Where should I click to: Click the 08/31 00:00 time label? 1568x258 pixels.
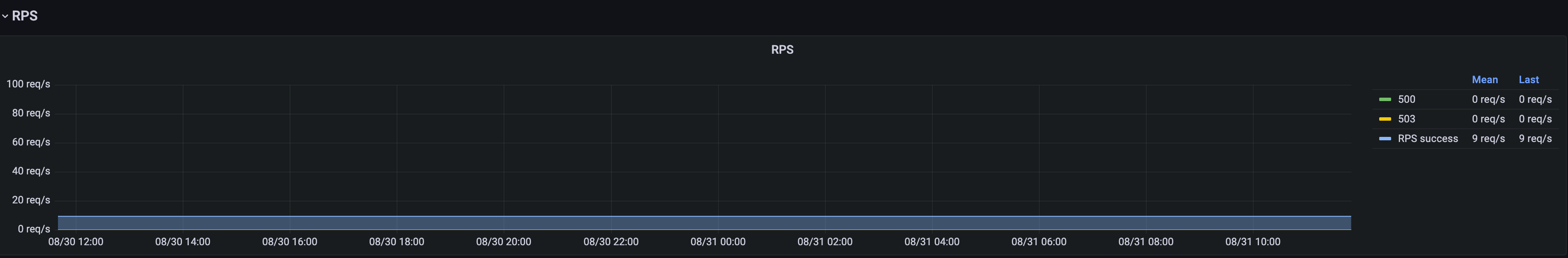718,241
